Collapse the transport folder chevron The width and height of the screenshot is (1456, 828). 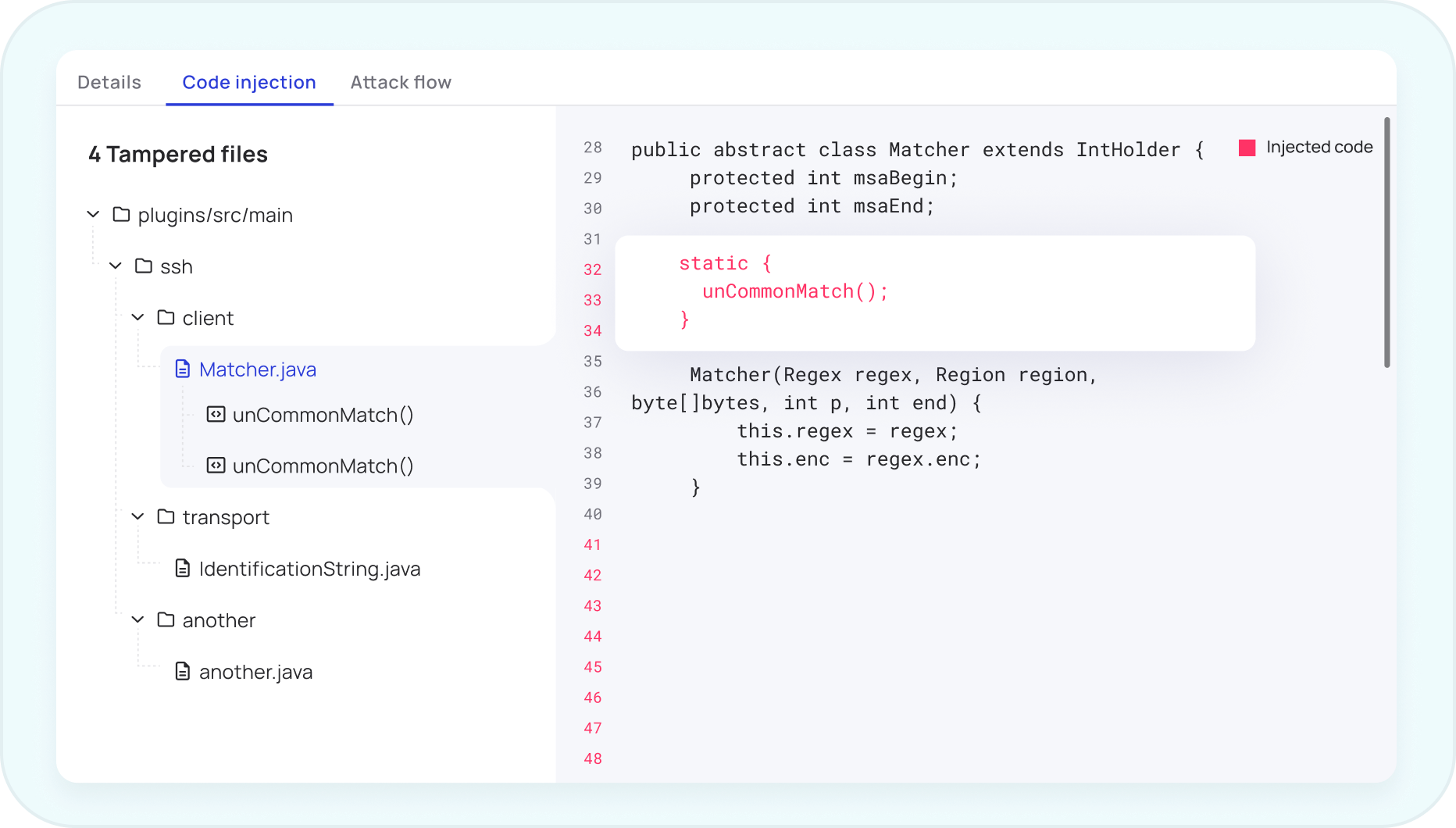(x=137, y=517)
